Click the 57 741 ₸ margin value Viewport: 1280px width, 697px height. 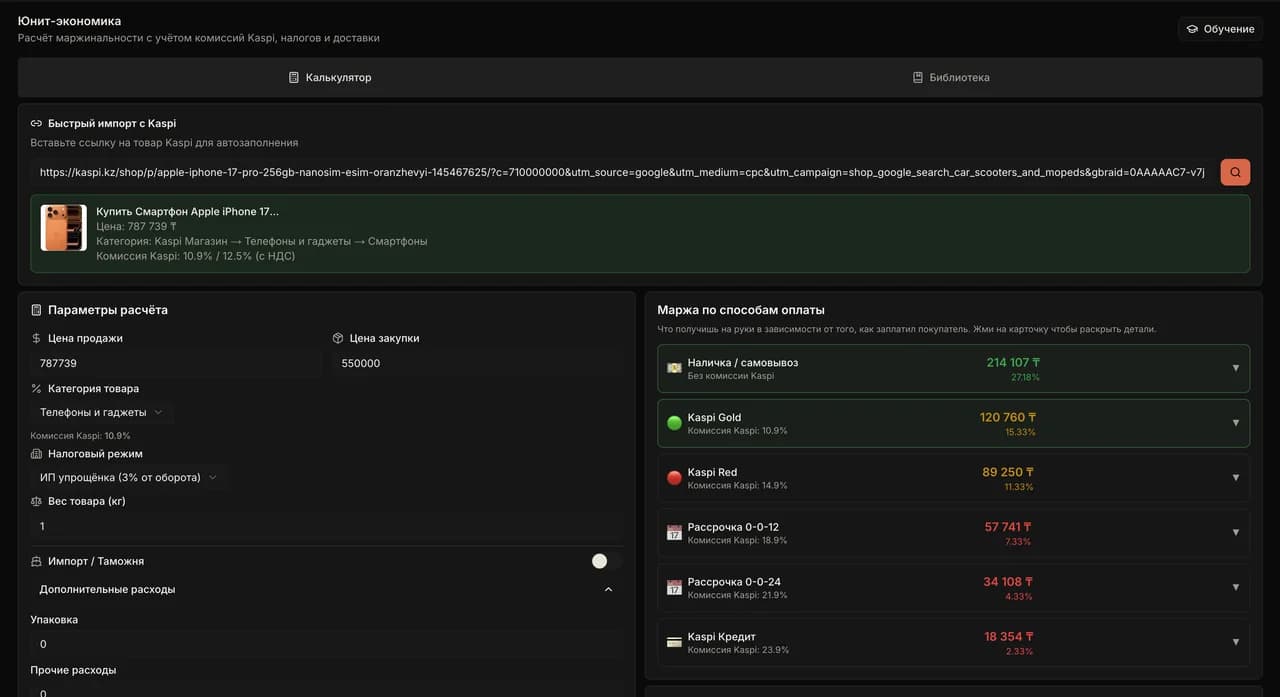[x=1008, y=527]
